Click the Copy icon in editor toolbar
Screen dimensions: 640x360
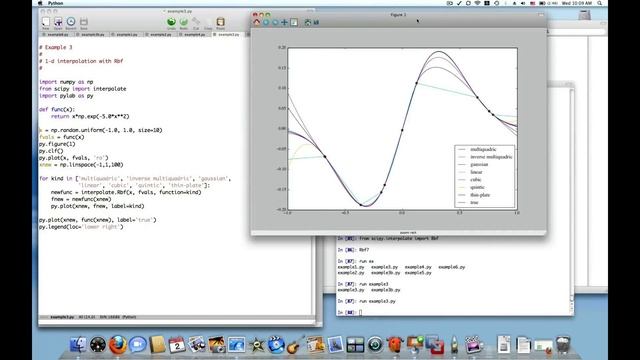208,22
